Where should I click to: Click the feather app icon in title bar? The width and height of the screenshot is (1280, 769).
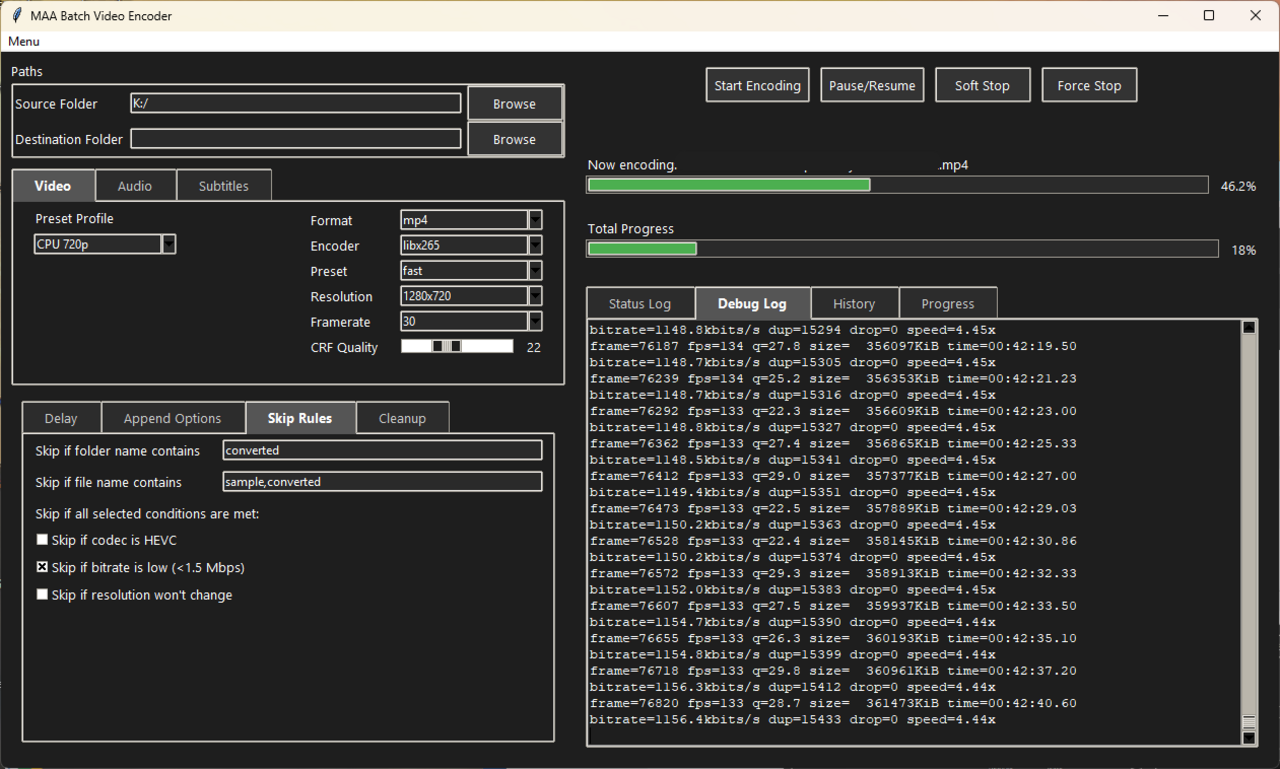(x=16, y=16)
